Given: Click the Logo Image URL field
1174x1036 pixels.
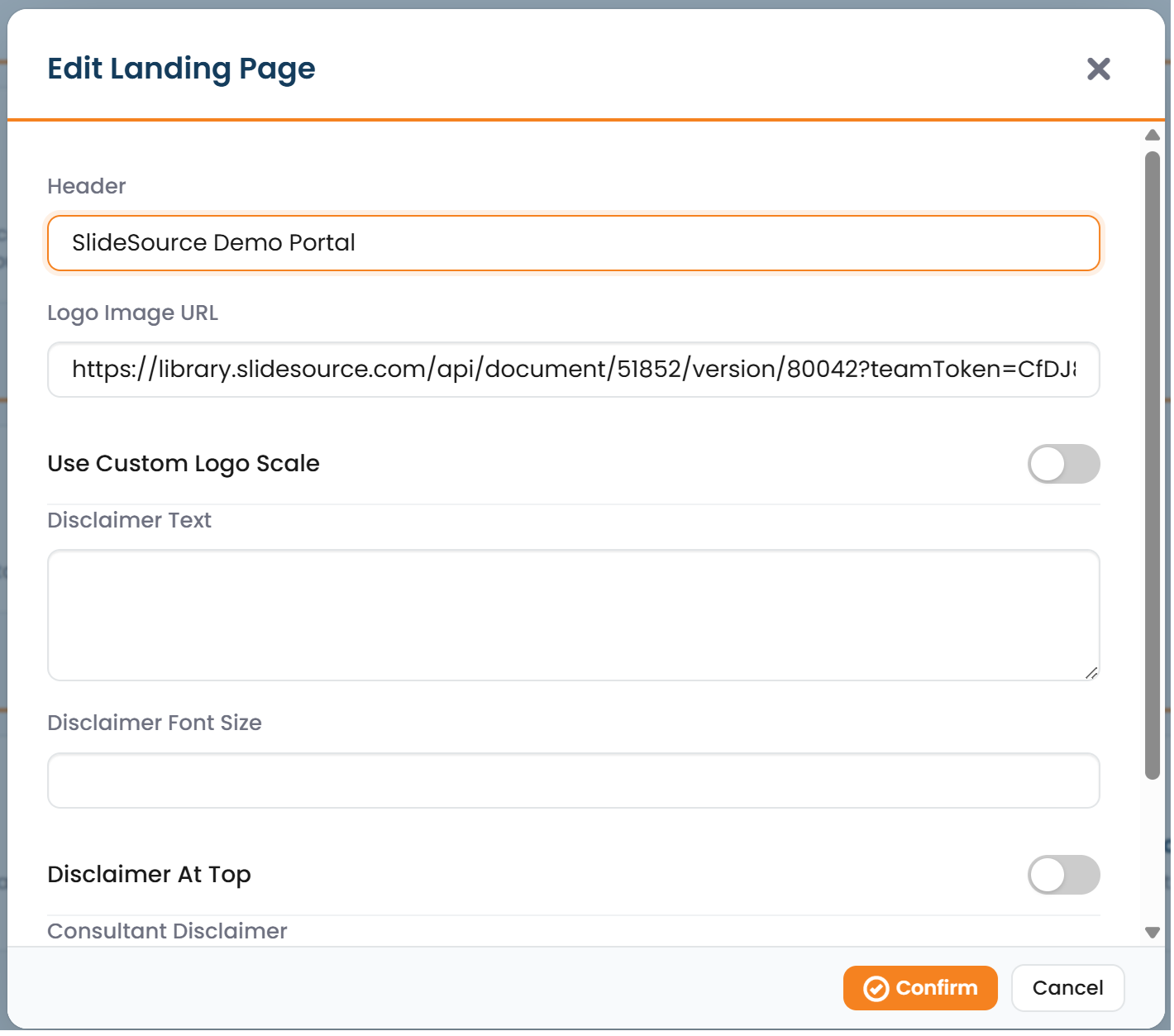Looking at the screenshot, I should [574, 370].
